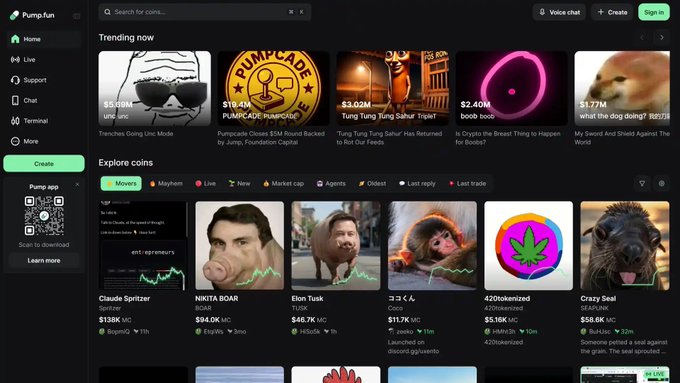
Task: Open the PUMPCADE trending card
Action: click(x=273, y=88)
